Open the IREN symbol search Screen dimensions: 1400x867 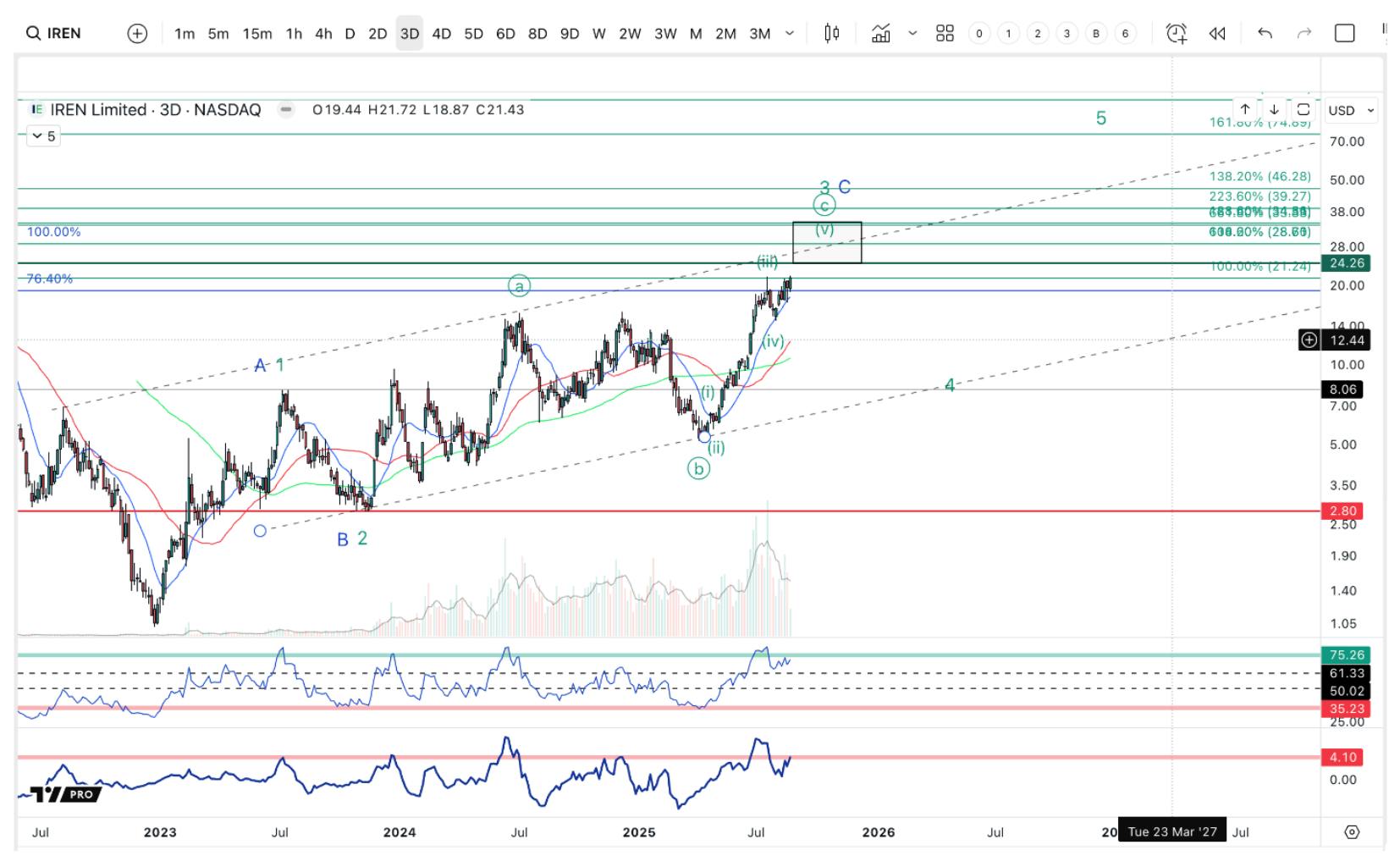(54, 33)
